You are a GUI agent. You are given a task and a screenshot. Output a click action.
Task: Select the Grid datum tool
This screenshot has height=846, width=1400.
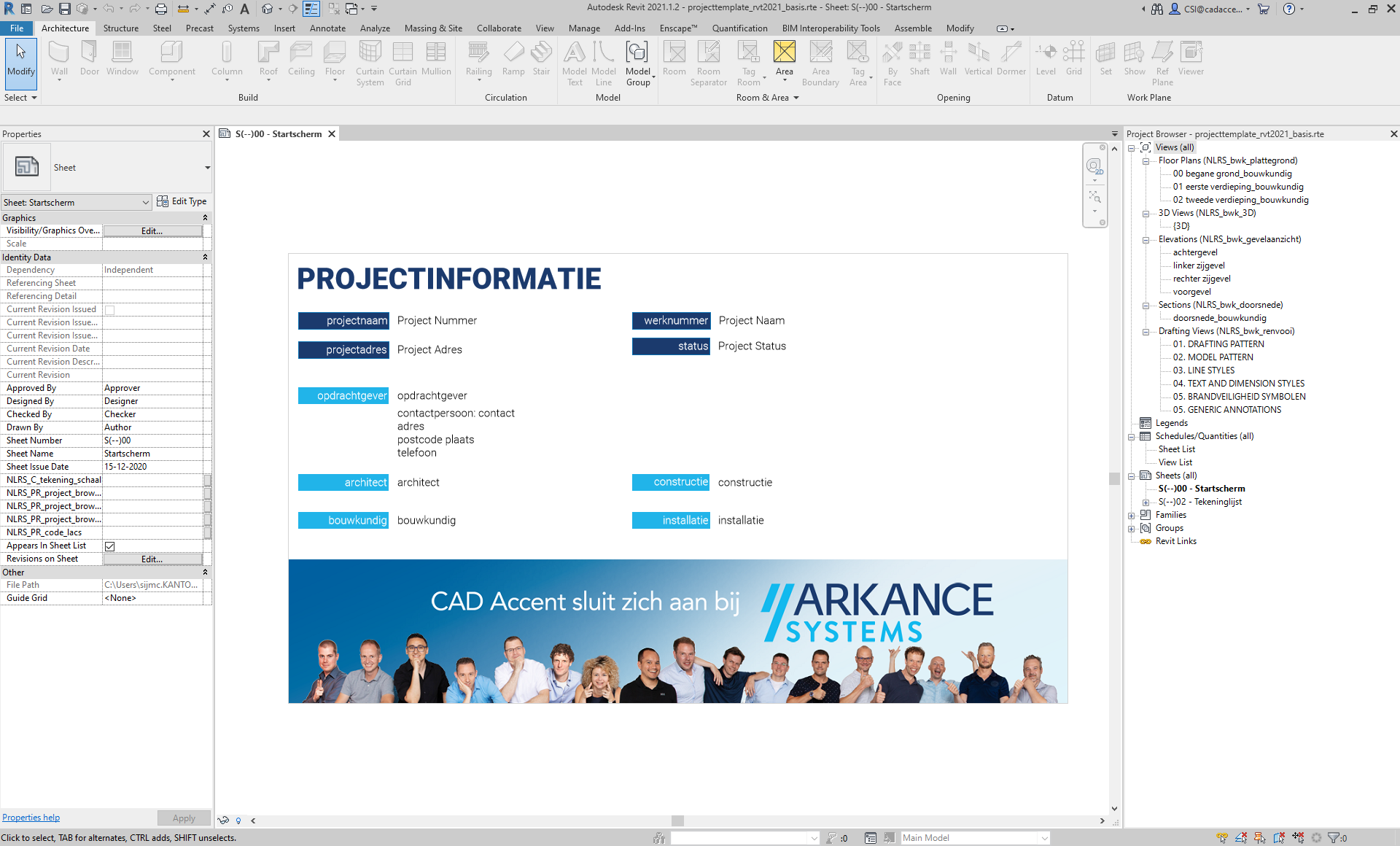point(1073,60)
